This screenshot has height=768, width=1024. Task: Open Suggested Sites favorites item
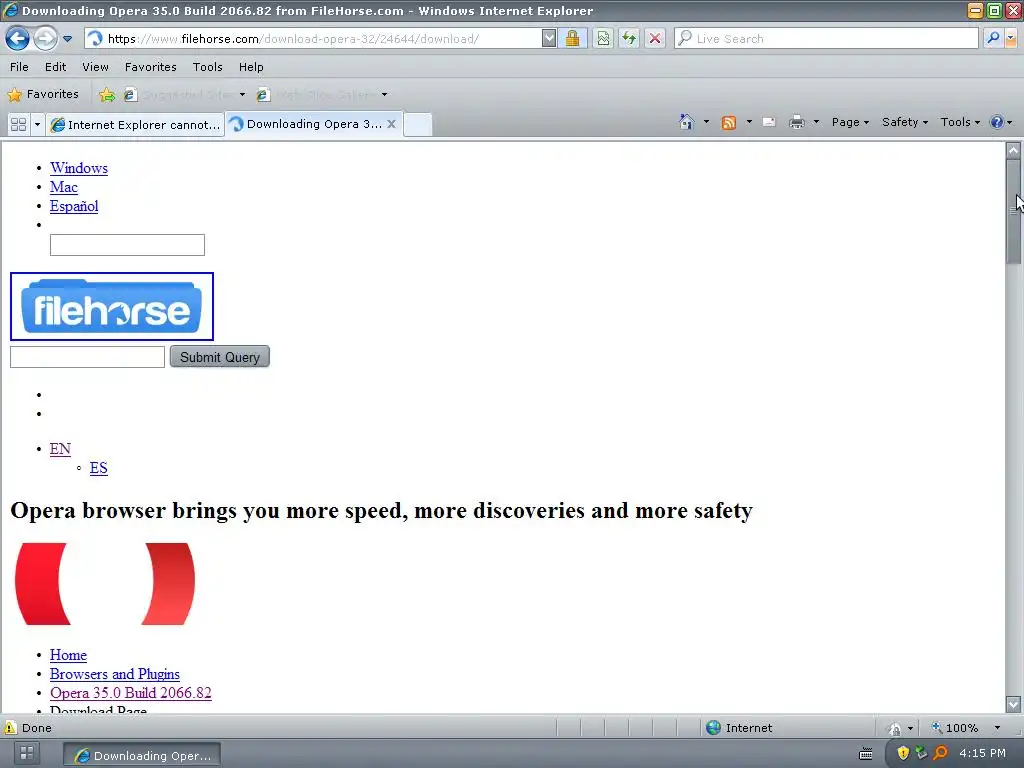click(184, 95)
